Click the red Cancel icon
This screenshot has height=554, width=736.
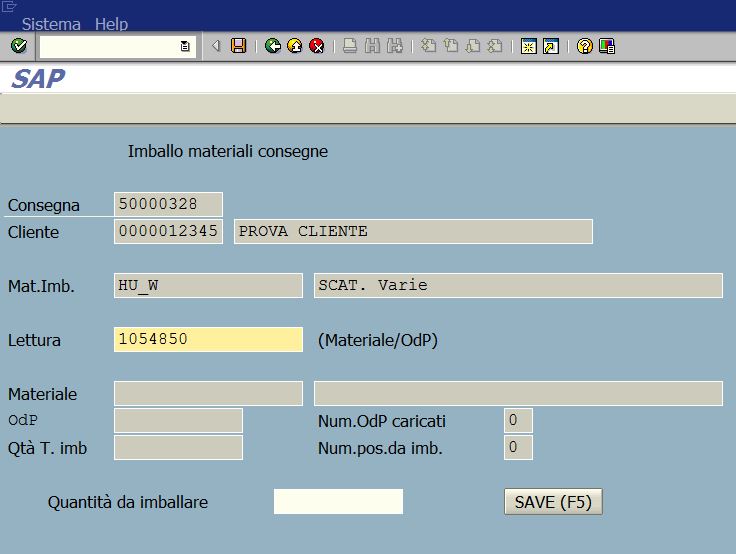pyautogui.click(x=317, y=46)
